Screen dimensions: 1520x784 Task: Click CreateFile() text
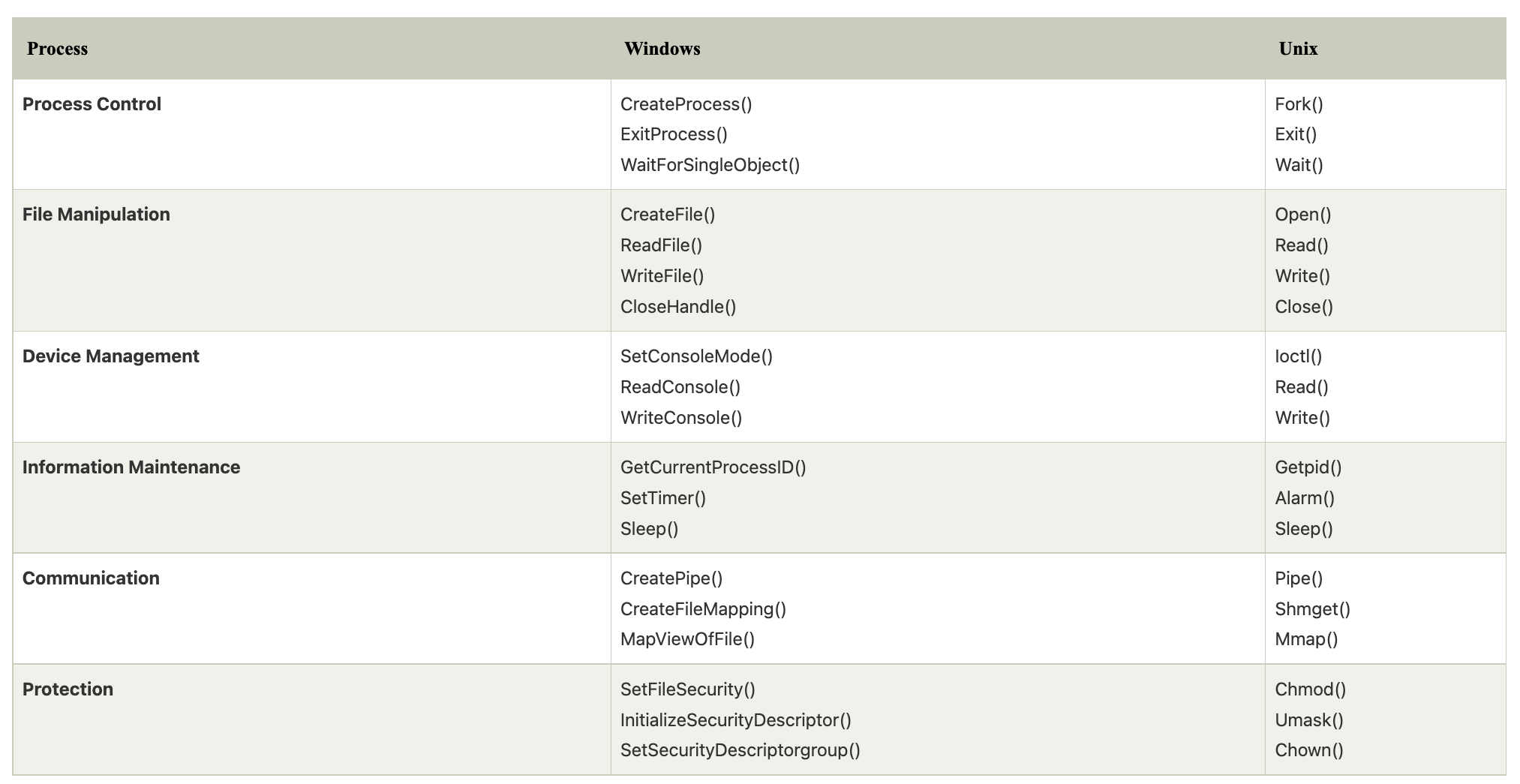tap(668, 215)
